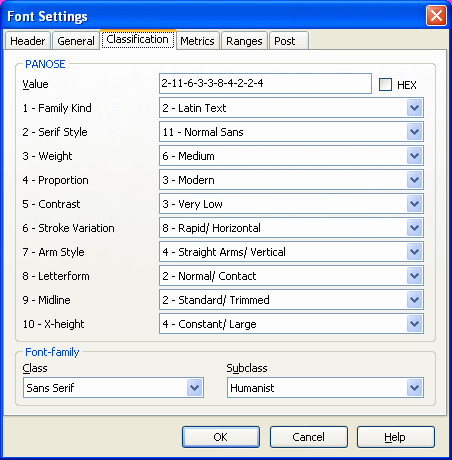Open the Weight dropdown arrow
Screen dimensions: 452x460
click(x=414, y=156)
